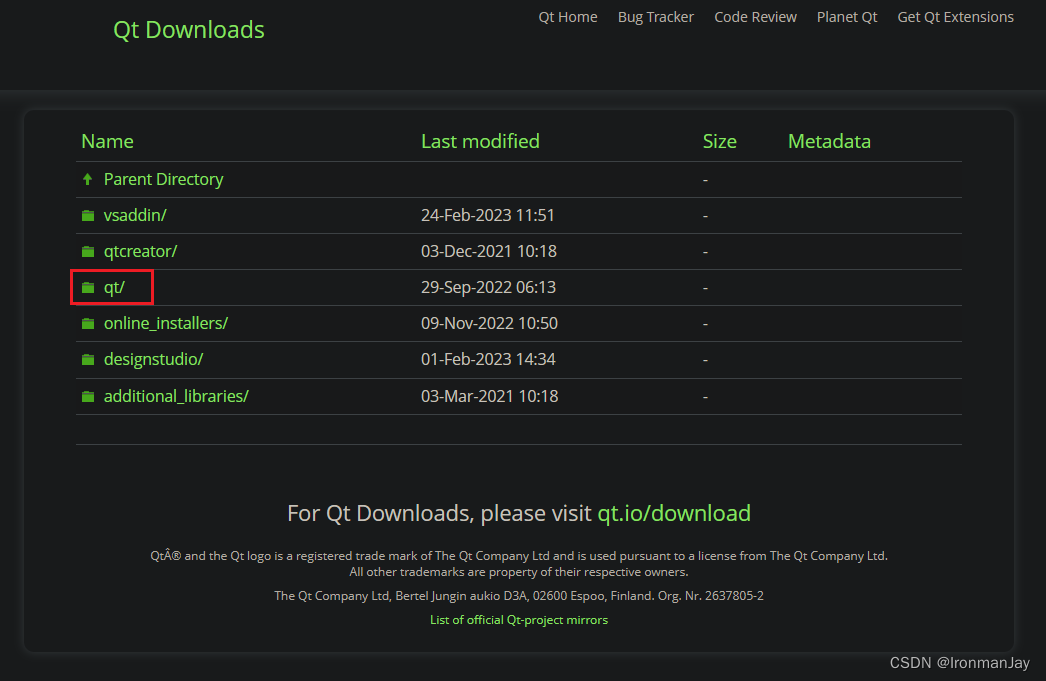Click the folder icon beside qt/
The height and width of the screenshot is (681, 1046).
88,287
